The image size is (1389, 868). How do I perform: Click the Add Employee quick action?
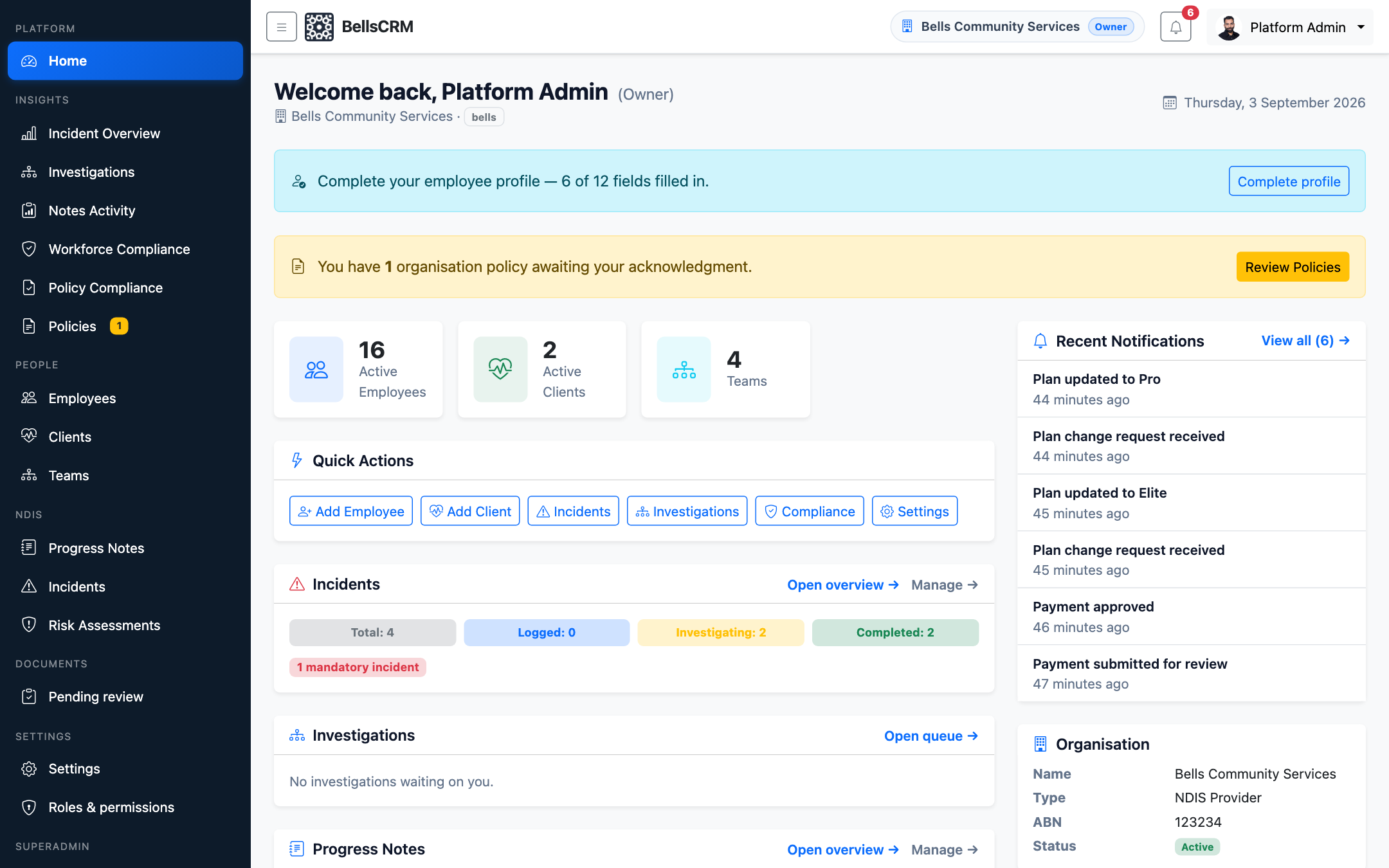(351, 511)
